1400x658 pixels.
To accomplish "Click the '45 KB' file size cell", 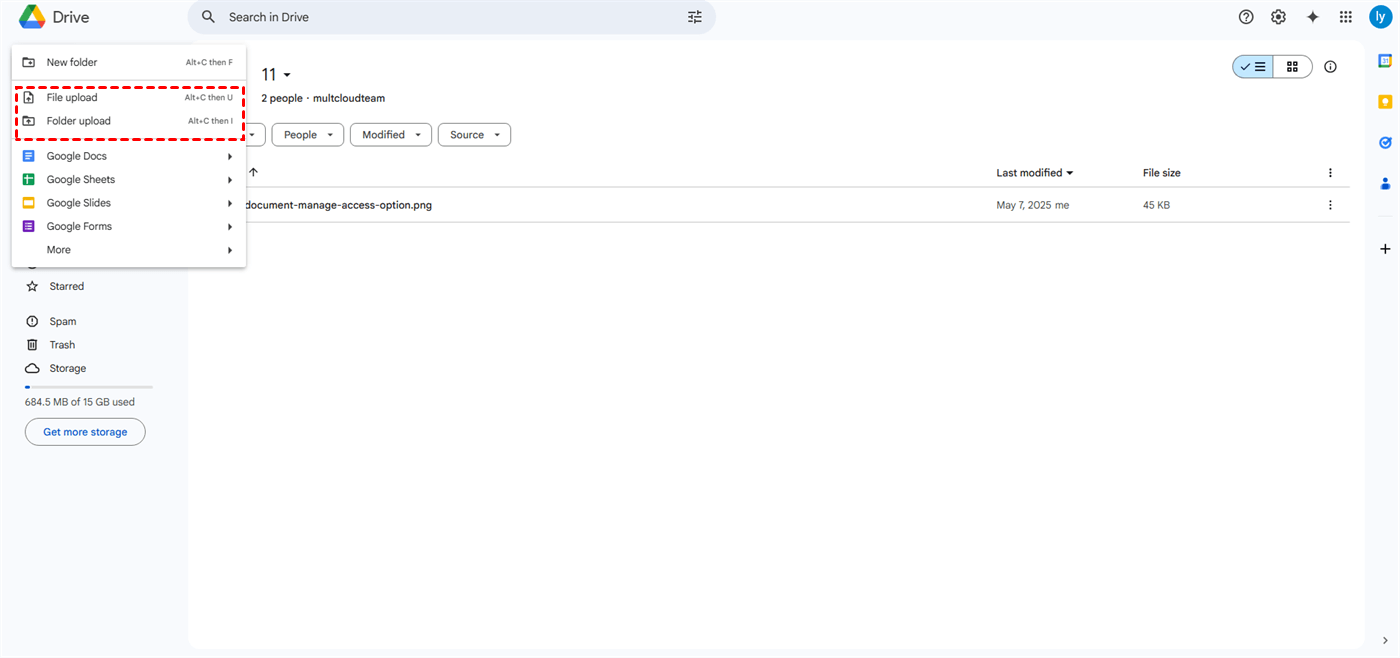I will 1156,205.
